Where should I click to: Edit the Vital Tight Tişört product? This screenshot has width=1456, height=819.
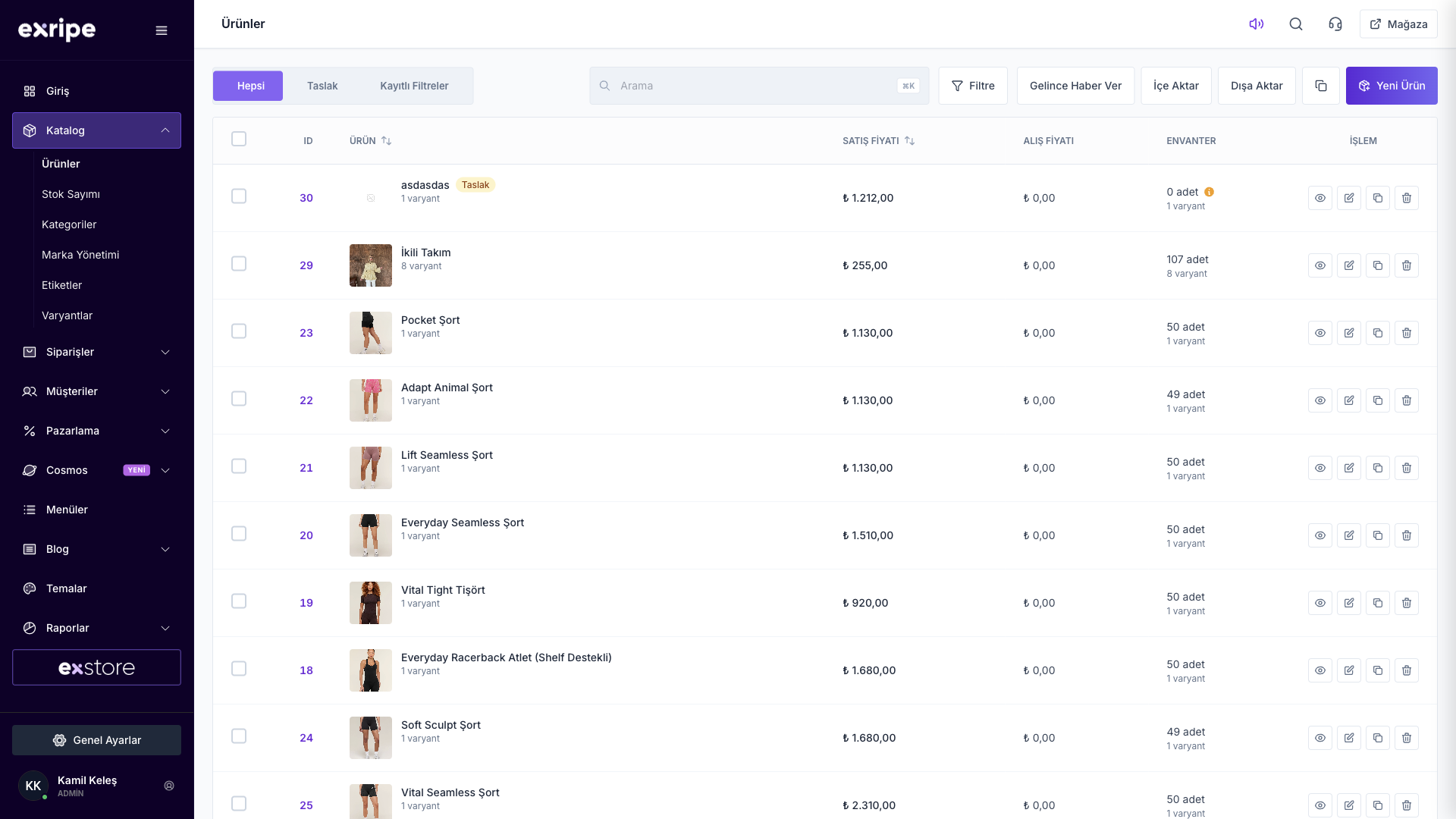(x=1349, y=603)
